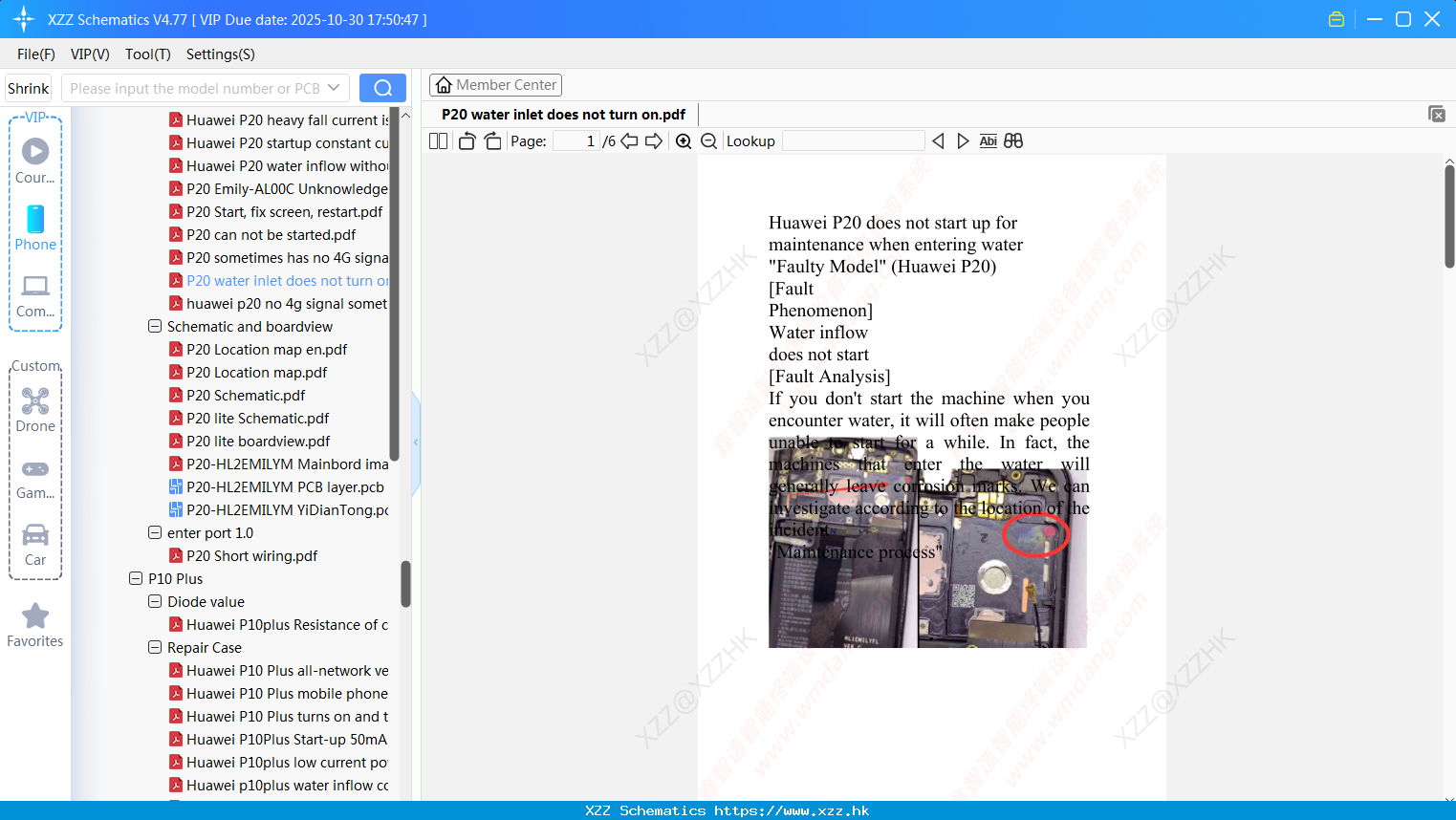Collapse the Repair Case folder under P10 Plus
The height and width of the screenshot is (820, 1456).
pos(155,647)
